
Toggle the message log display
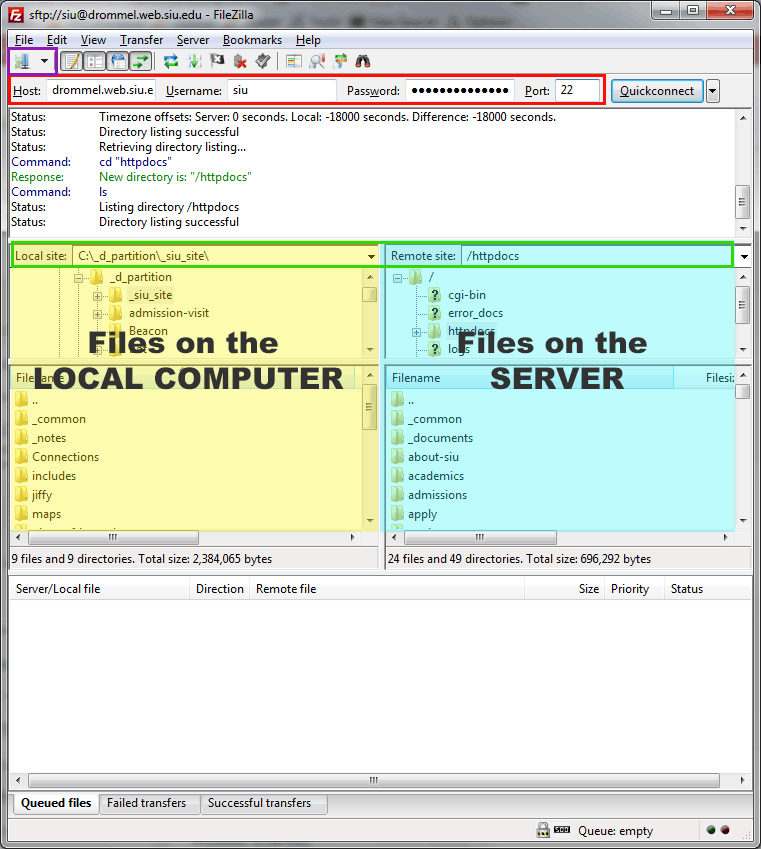pyautogui.click(x=71, y=61)
